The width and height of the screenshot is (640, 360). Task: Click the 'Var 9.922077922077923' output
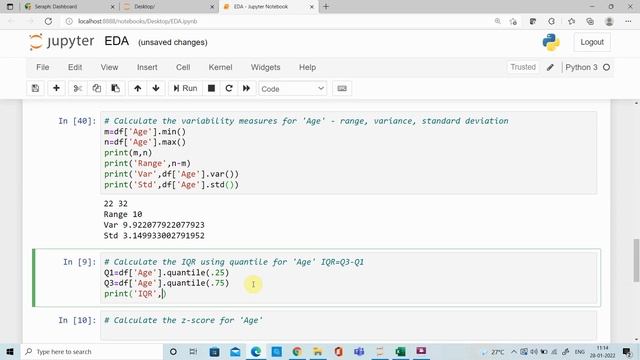click(x=154, y=225)
